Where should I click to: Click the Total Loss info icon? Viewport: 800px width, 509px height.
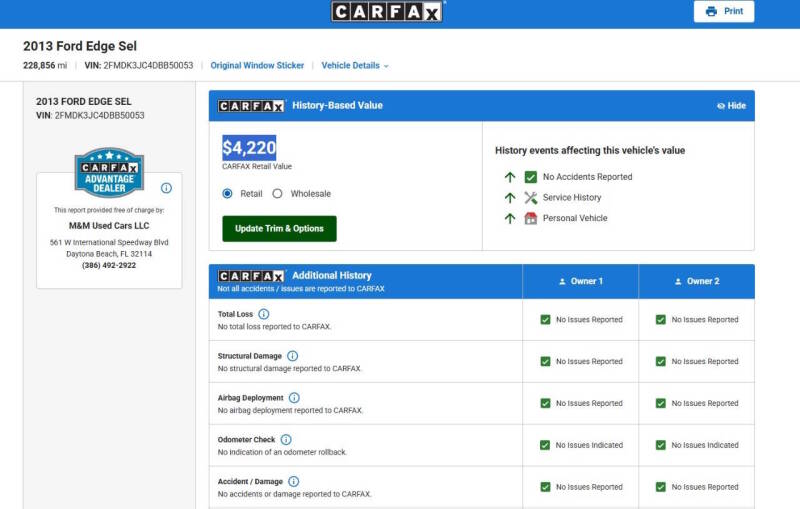tap(264, 314)
